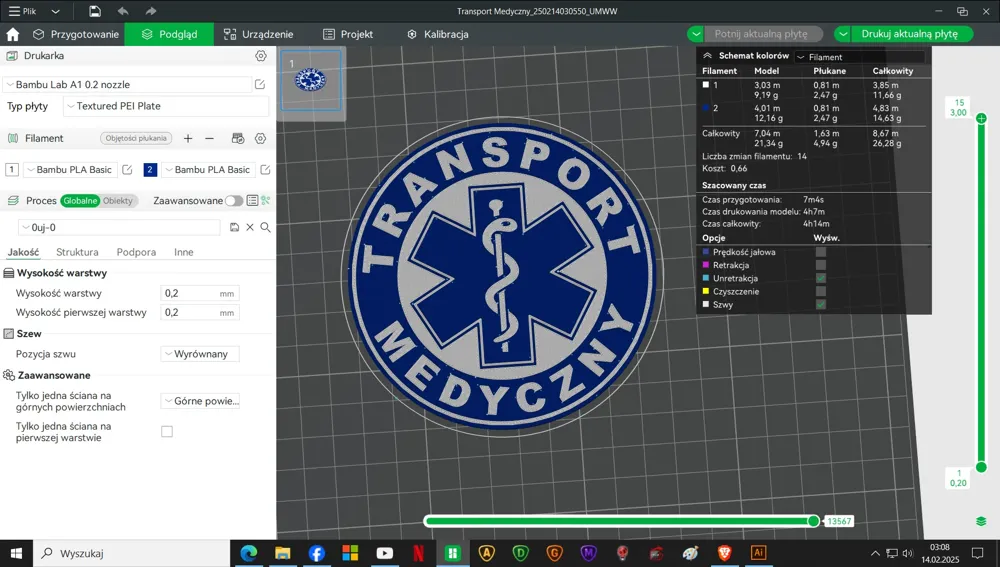
Task: Open filament settings gear icon
Action: point(260,138)
